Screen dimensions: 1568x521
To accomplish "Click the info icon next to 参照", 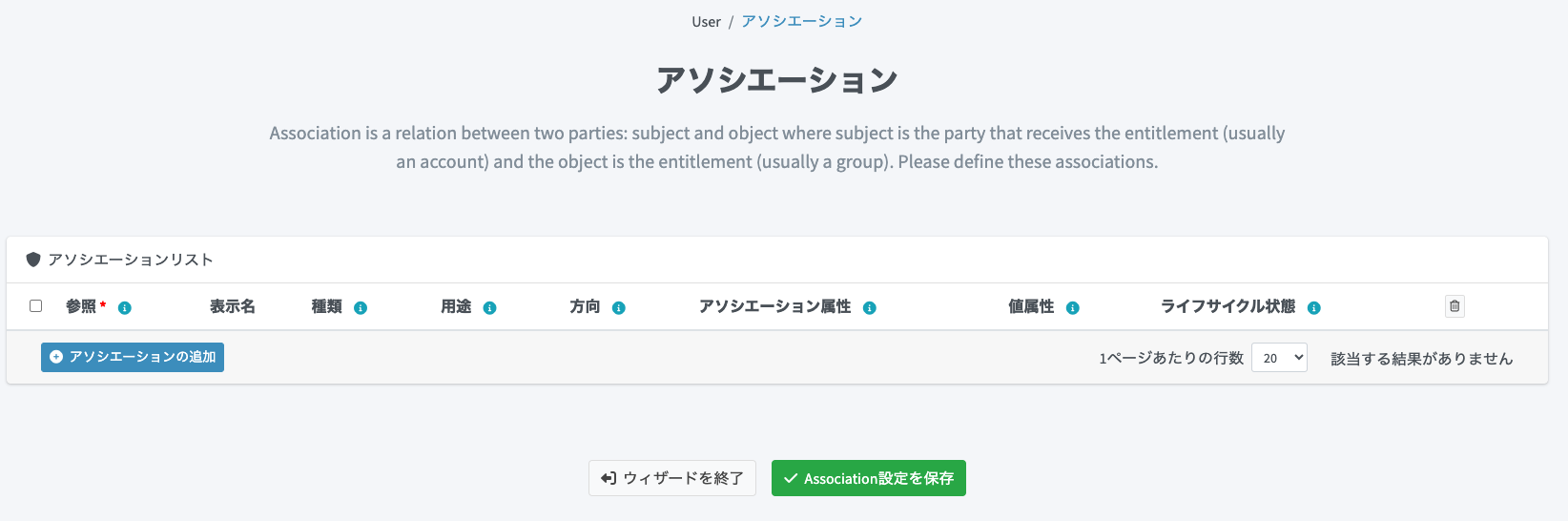I will pyautogui.click(x=125, y=308).
